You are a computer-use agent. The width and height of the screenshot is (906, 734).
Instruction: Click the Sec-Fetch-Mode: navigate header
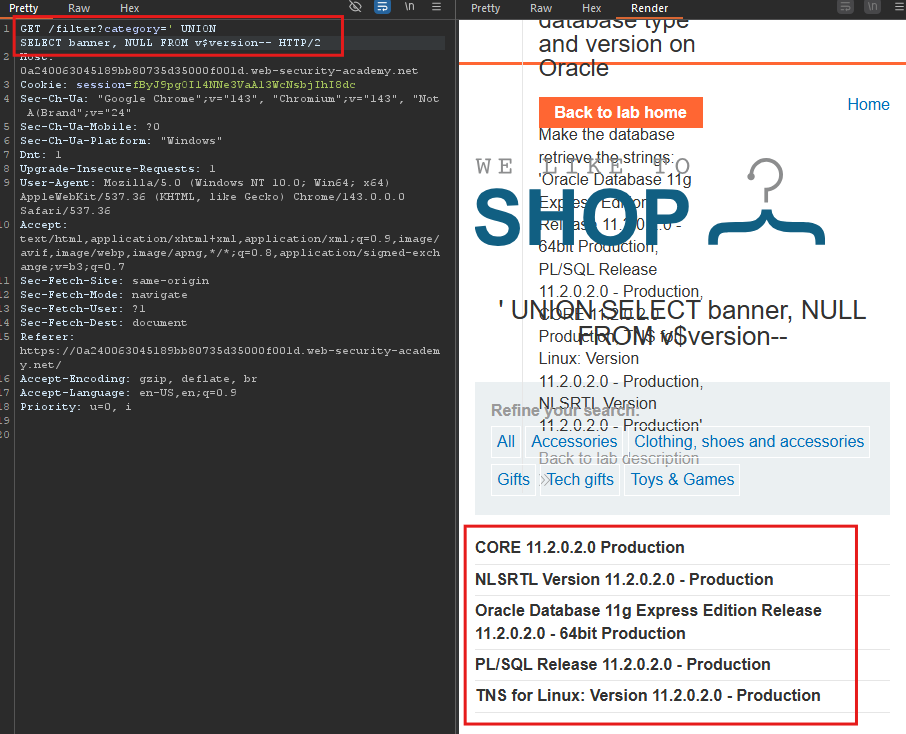103,295
